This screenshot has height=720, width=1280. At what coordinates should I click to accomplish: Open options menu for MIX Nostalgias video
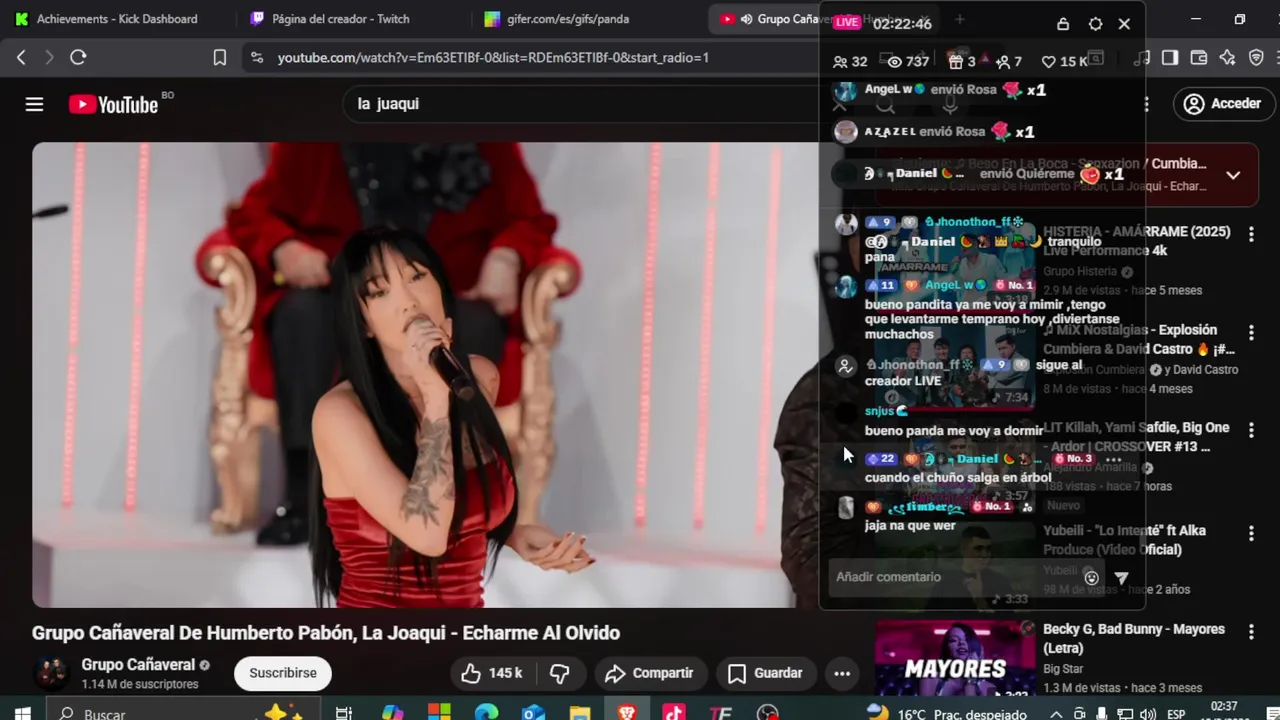point(1251,332)
